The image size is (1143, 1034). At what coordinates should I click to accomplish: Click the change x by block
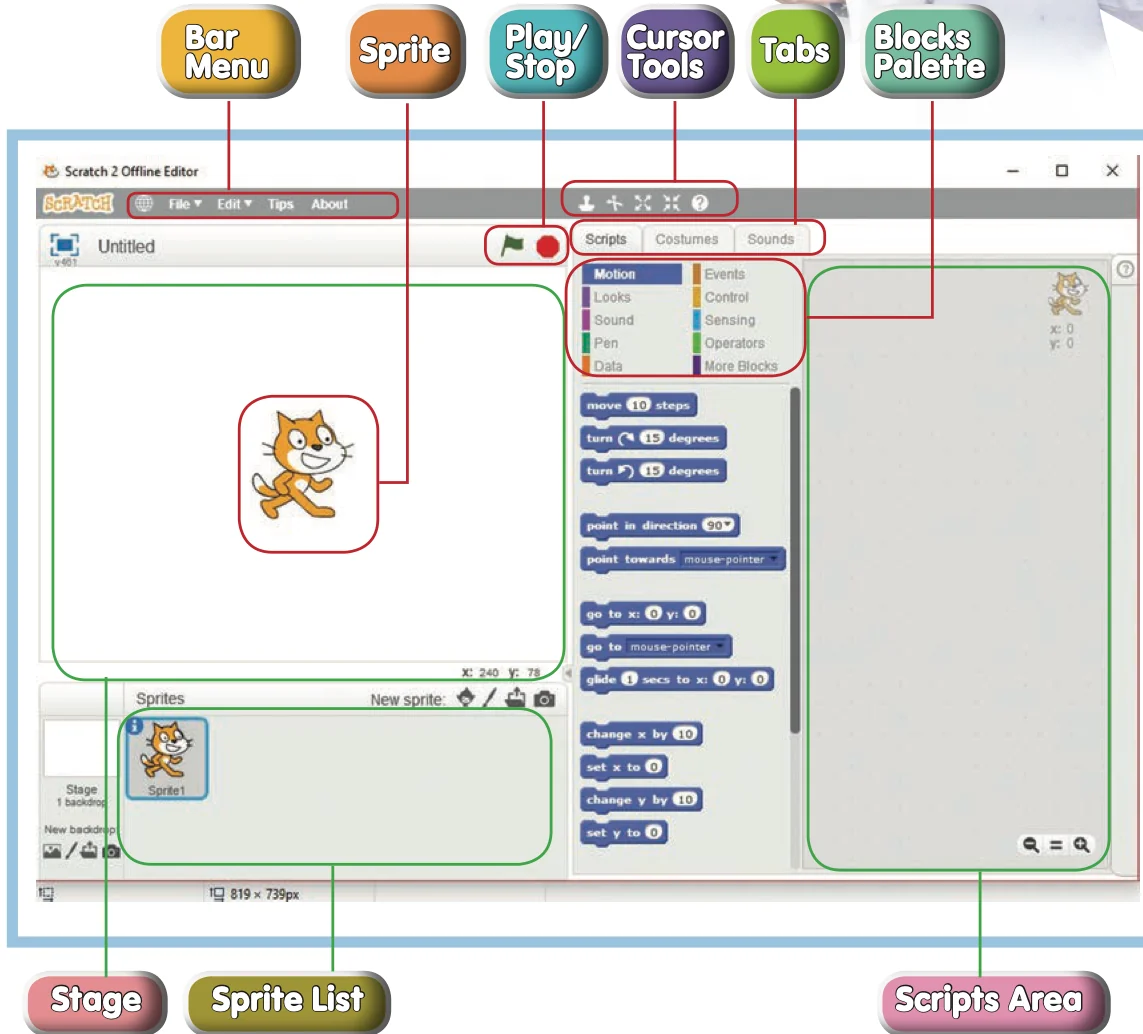[x=641, y=734]
